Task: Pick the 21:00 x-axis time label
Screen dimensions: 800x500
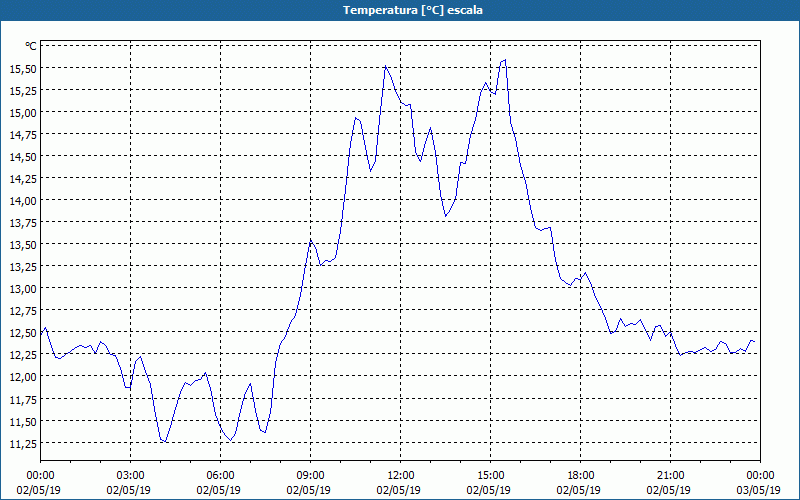Action: 670,476
